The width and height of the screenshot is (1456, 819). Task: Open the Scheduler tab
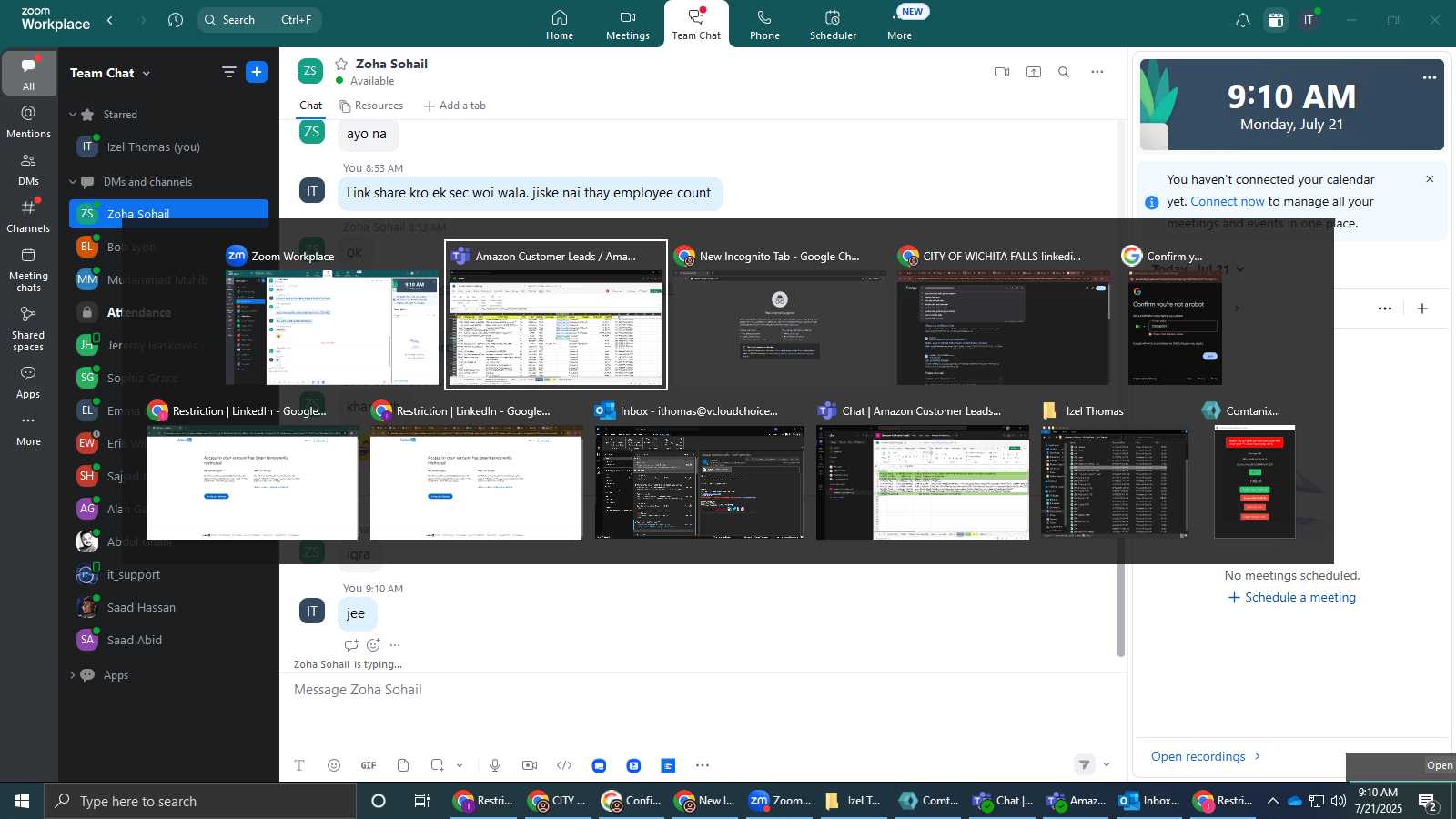click(x=833, y=25)
